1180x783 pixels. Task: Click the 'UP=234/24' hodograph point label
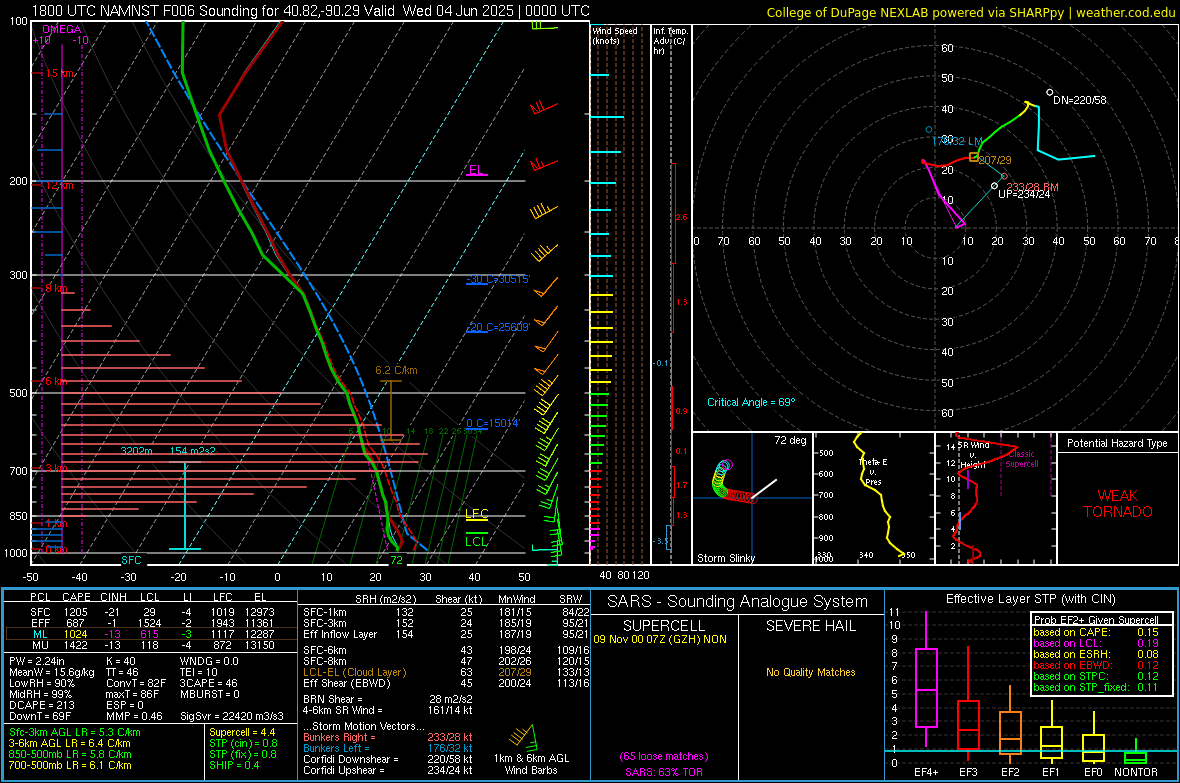tap(1024, 194)
